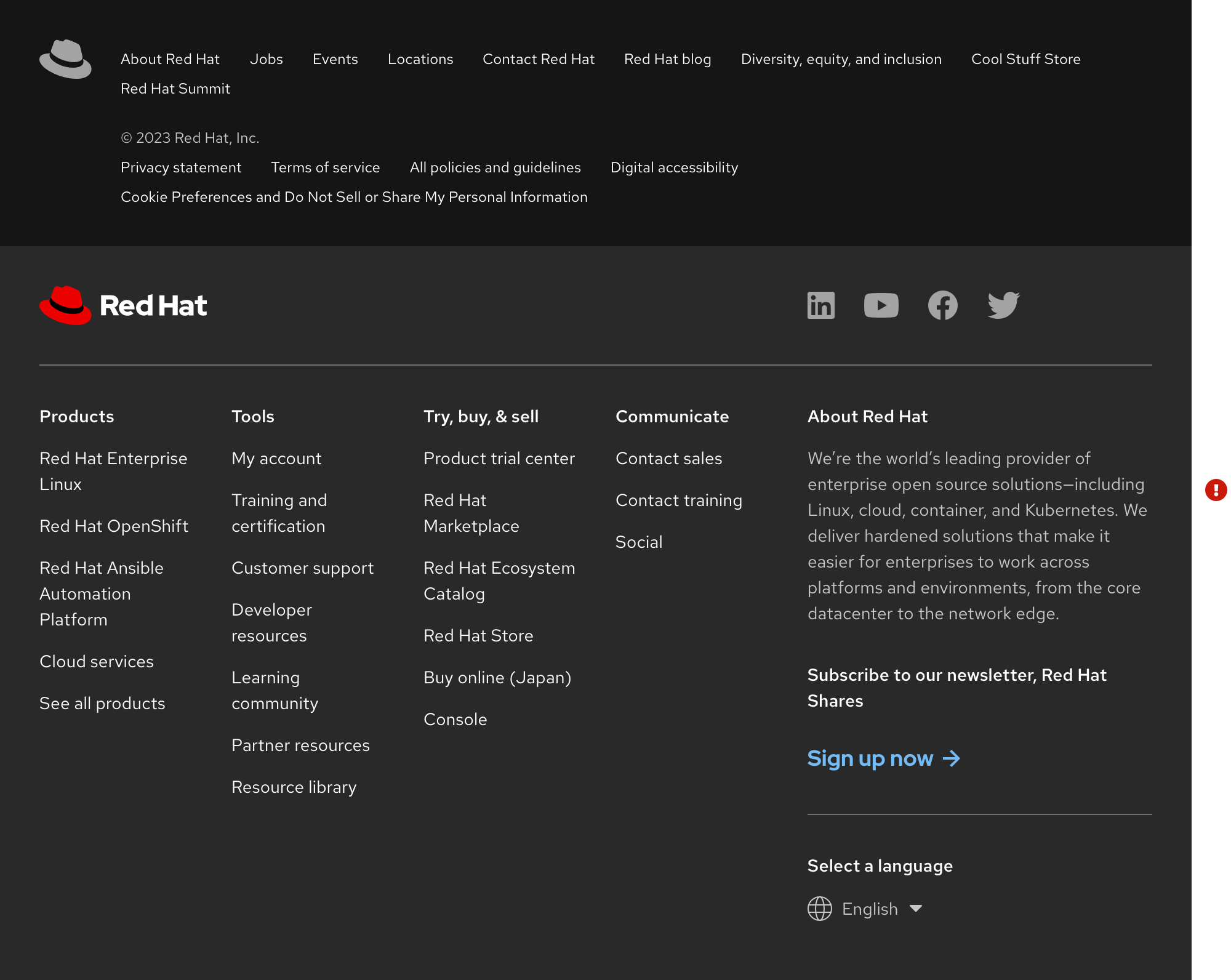The height and width of the screenshot is (980, 1231).
Task: Open Red Hat's Facebook page
Action: [942, 305]
